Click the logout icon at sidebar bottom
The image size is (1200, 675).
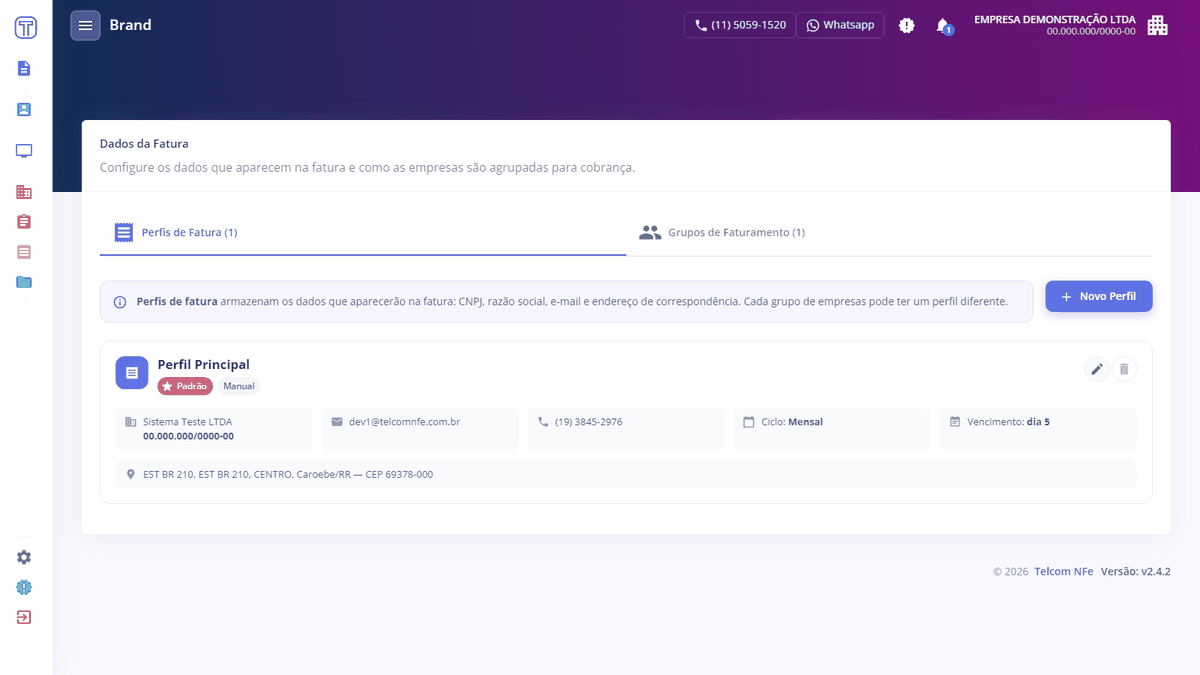coord(24,617)
